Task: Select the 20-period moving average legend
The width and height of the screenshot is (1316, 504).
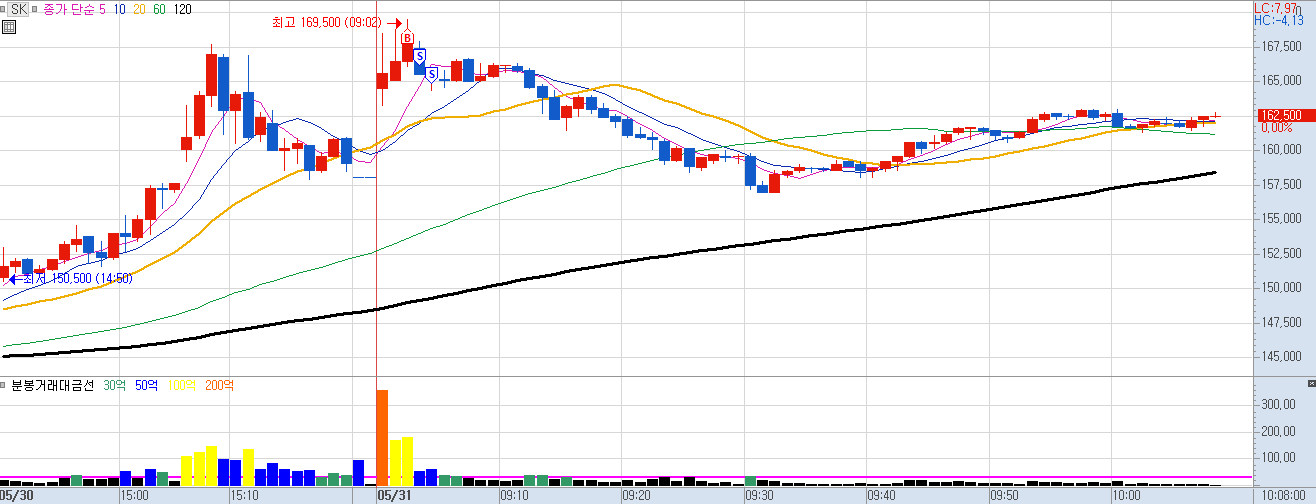Action: pyautogui.click(x=139, y=9)
